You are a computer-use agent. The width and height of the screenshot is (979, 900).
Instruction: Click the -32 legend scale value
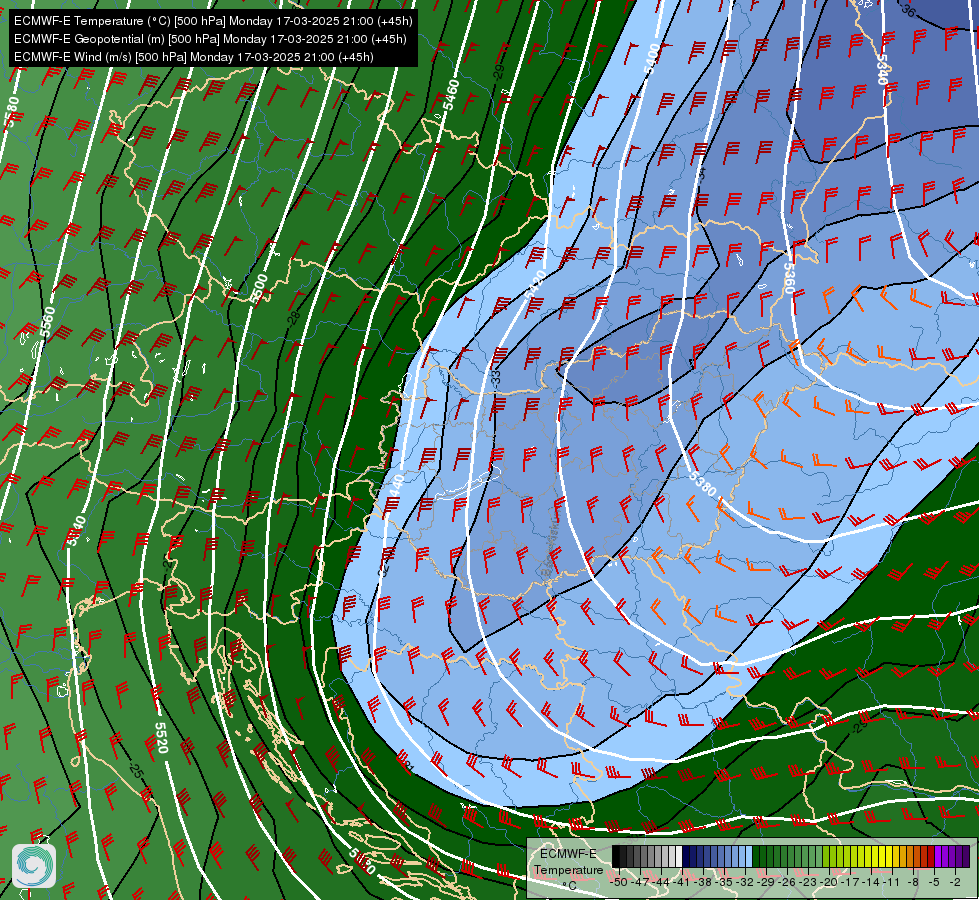[x=745, y=882]
